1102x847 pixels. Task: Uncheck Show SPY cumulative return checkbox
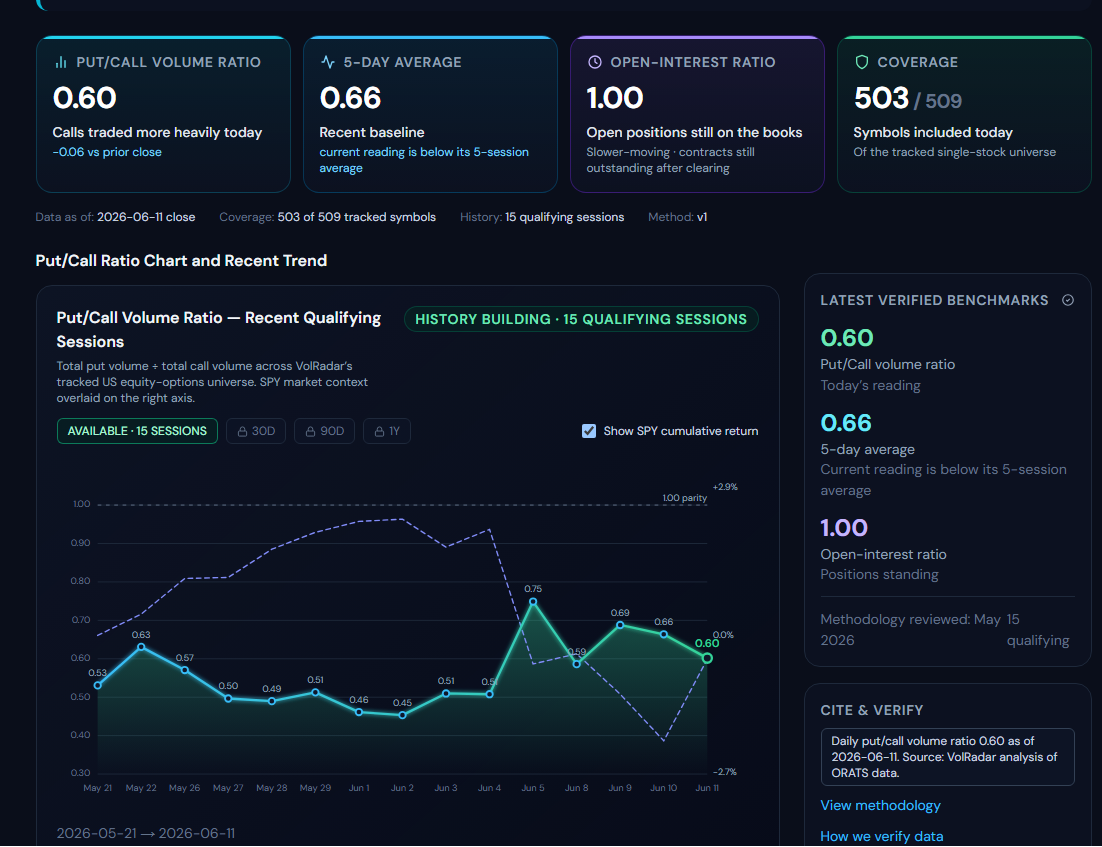tap(589, 431)
